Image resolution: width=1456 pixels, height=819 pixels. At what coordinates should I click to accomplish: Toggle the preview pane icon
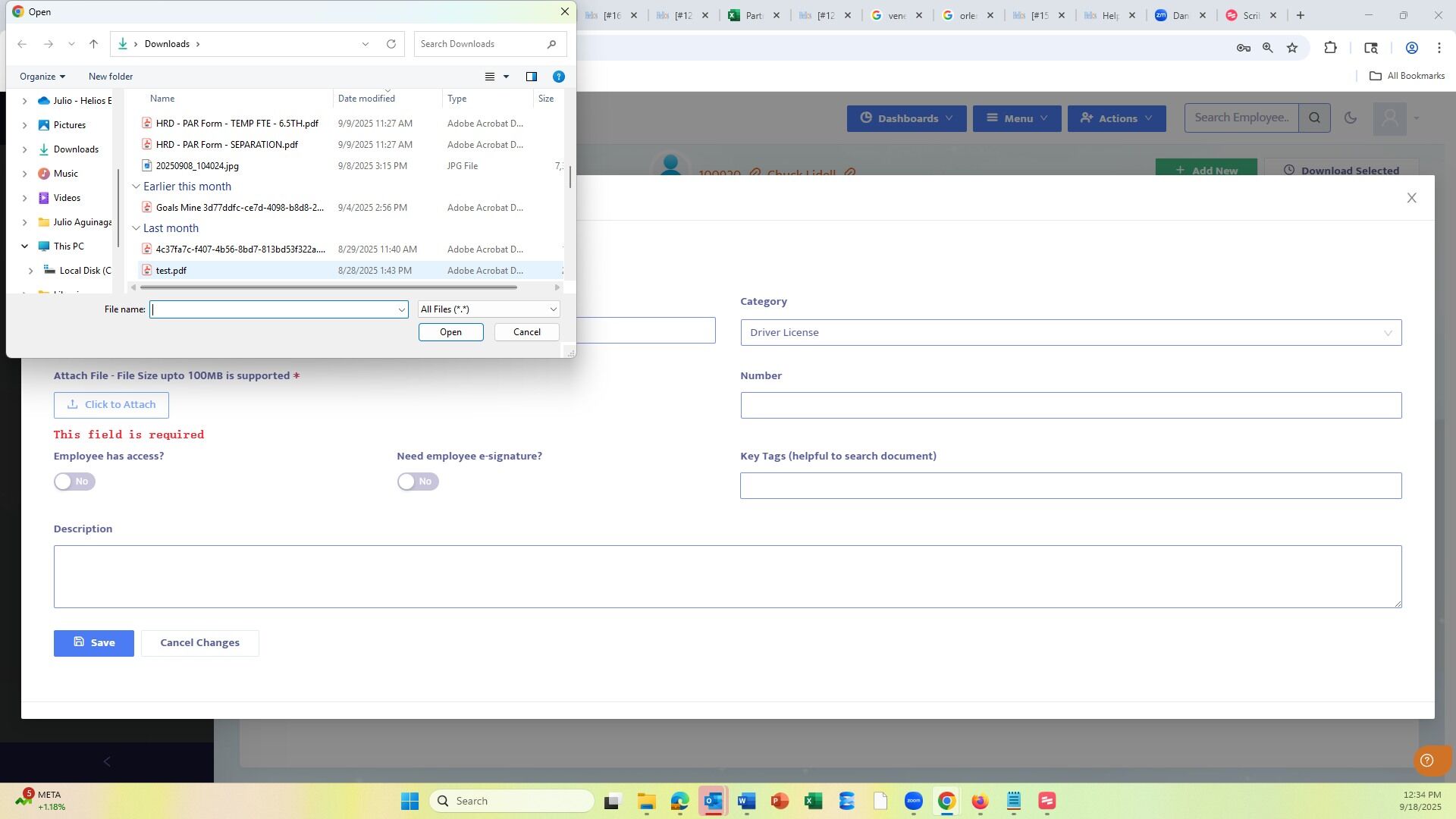(x=532, y=77)
